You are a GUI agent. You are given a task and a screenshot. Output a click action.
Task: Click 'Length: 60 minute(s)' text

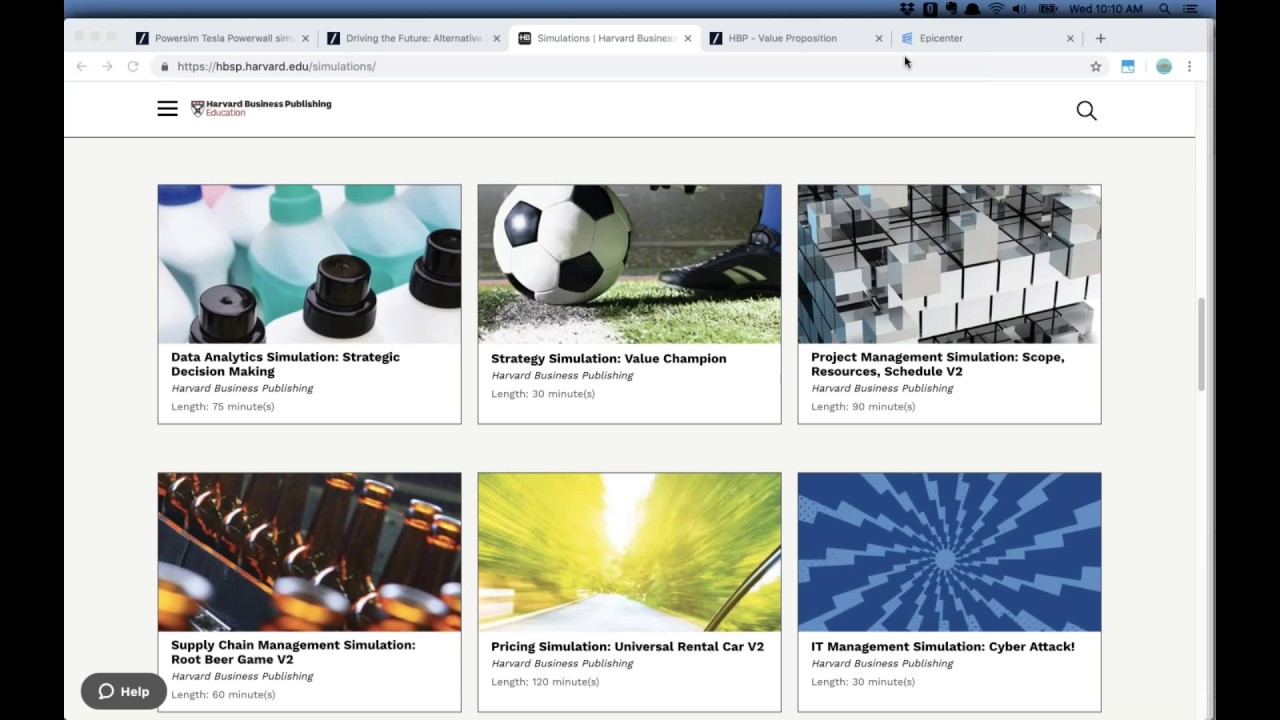(x=223, y=694)
